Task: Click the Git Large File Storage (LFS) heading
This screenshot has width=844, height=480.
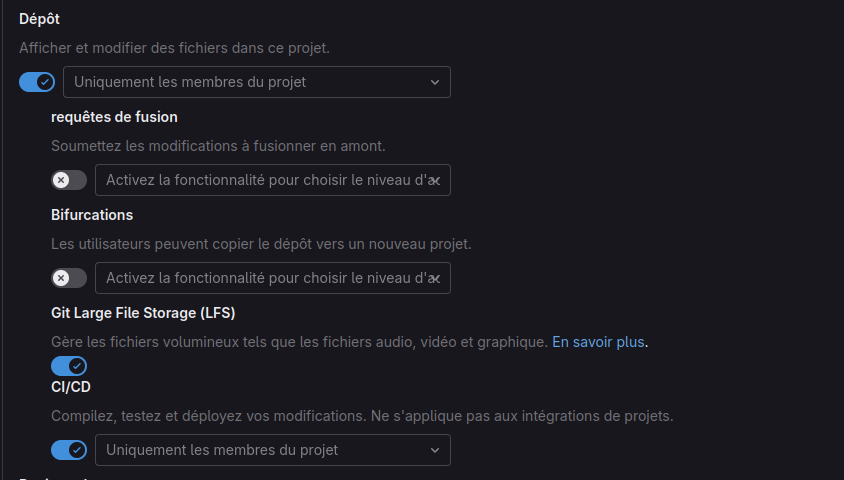Action: click(x=143, y=313)
